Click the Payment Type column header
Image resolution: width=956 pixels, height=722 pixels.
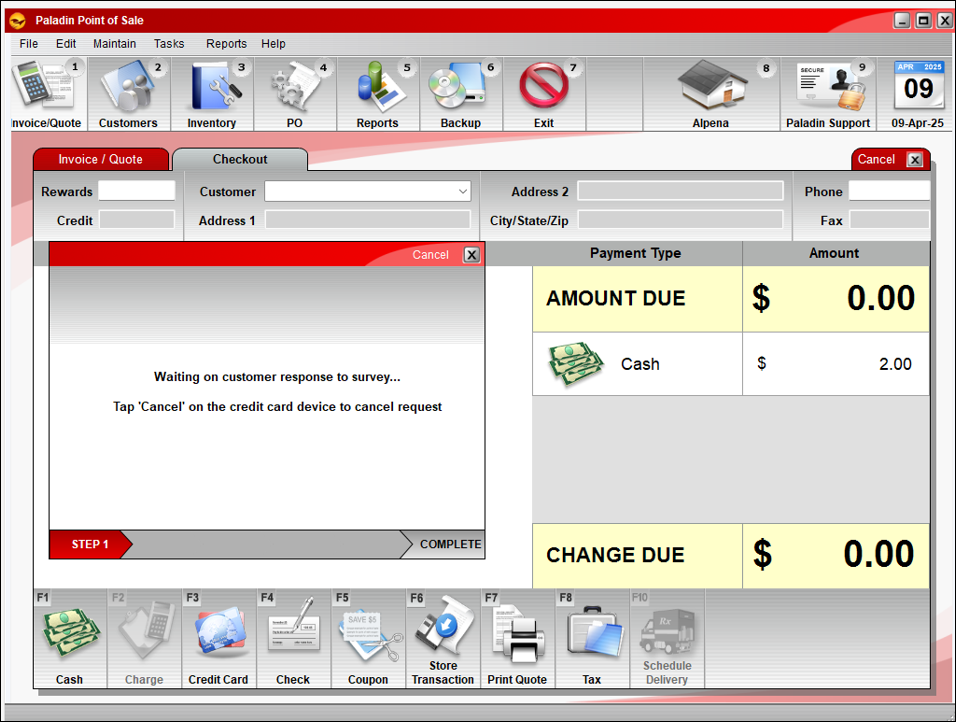click(635, 253)
